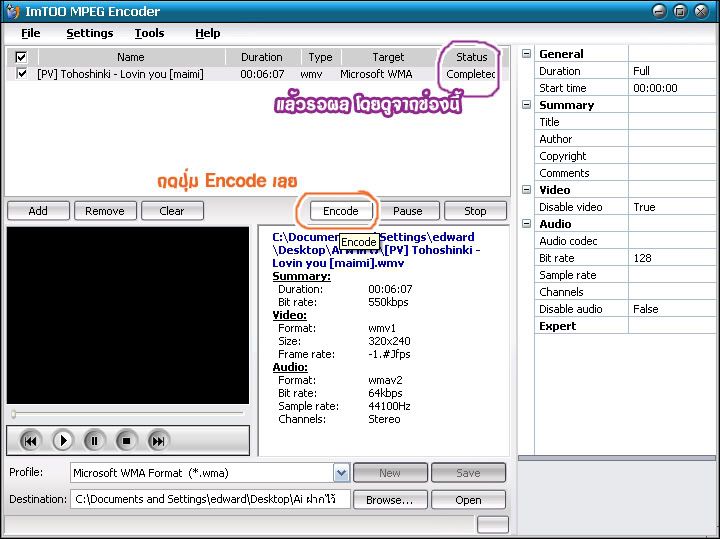Start encoding with the Encode button

click(x=341, y=211)
